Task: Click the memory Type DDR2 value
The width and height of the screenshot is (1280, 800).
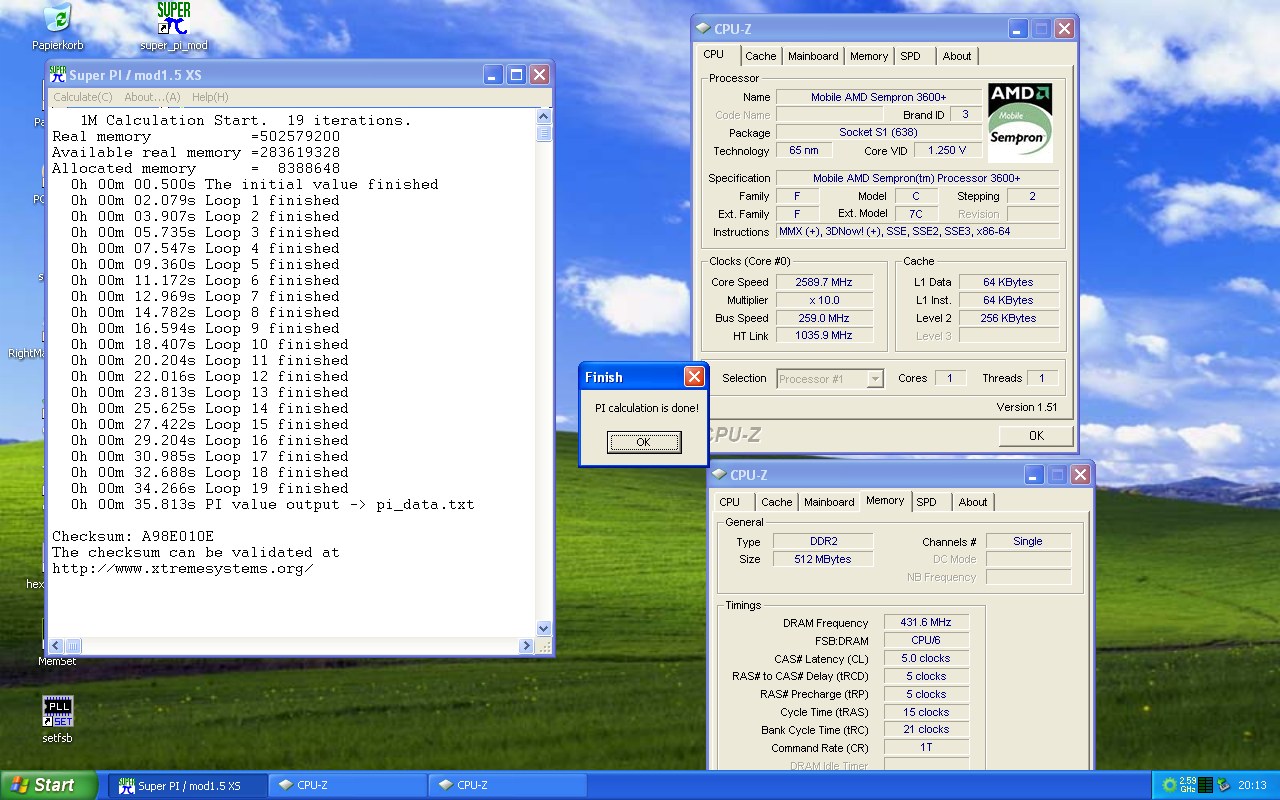Action: [823, 541]
